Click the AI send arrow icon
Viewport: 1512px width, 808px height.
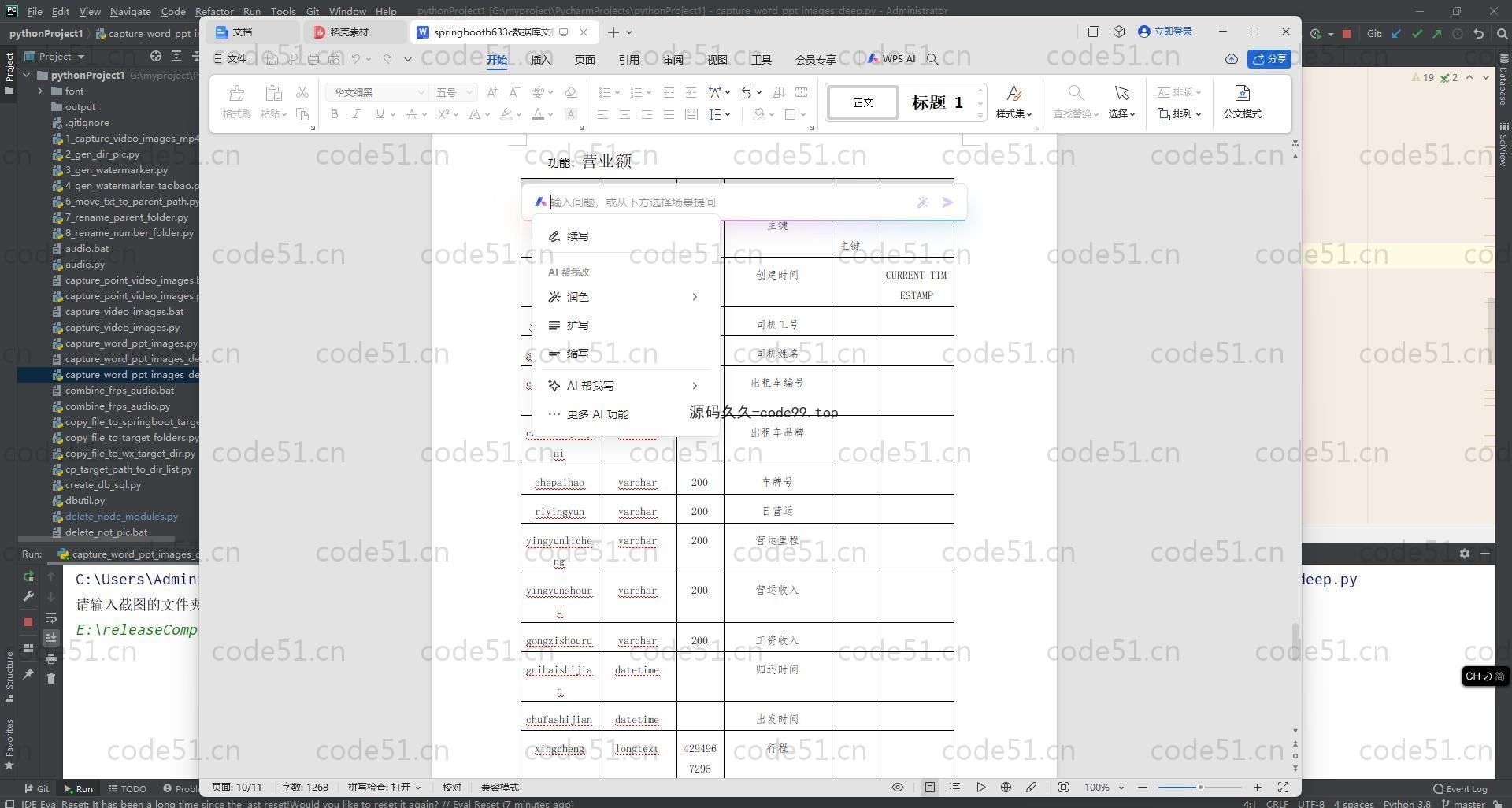click(x=948, y=202)
